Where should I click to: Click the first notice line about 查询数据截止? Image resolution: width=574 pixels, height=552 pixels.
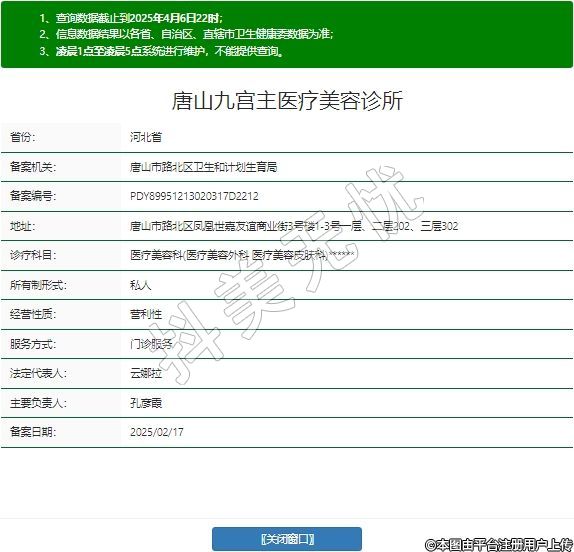131,18
